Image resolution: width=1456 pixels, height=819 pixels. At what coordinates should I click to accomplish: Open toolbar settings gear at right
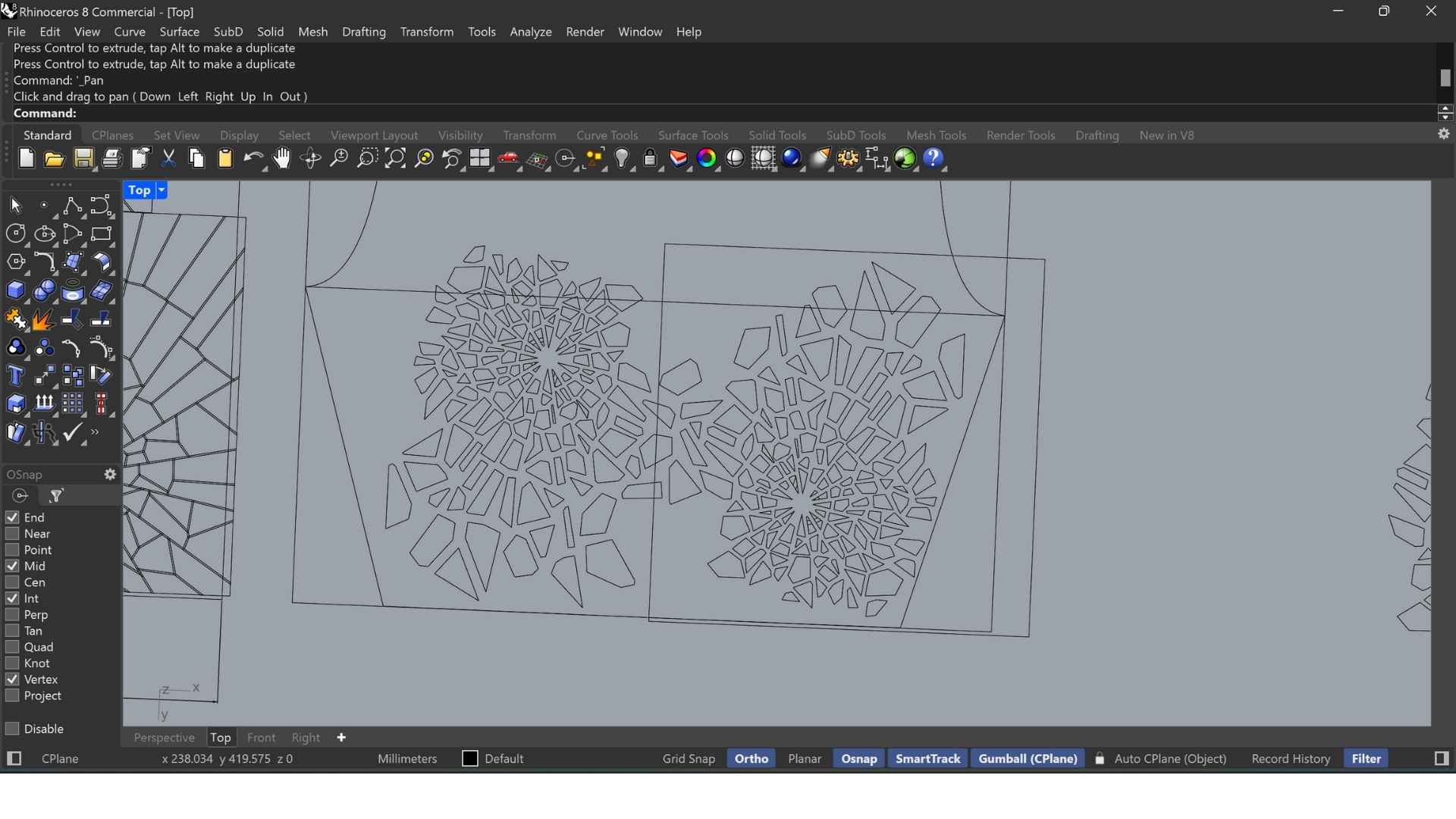click(1445, 134)
